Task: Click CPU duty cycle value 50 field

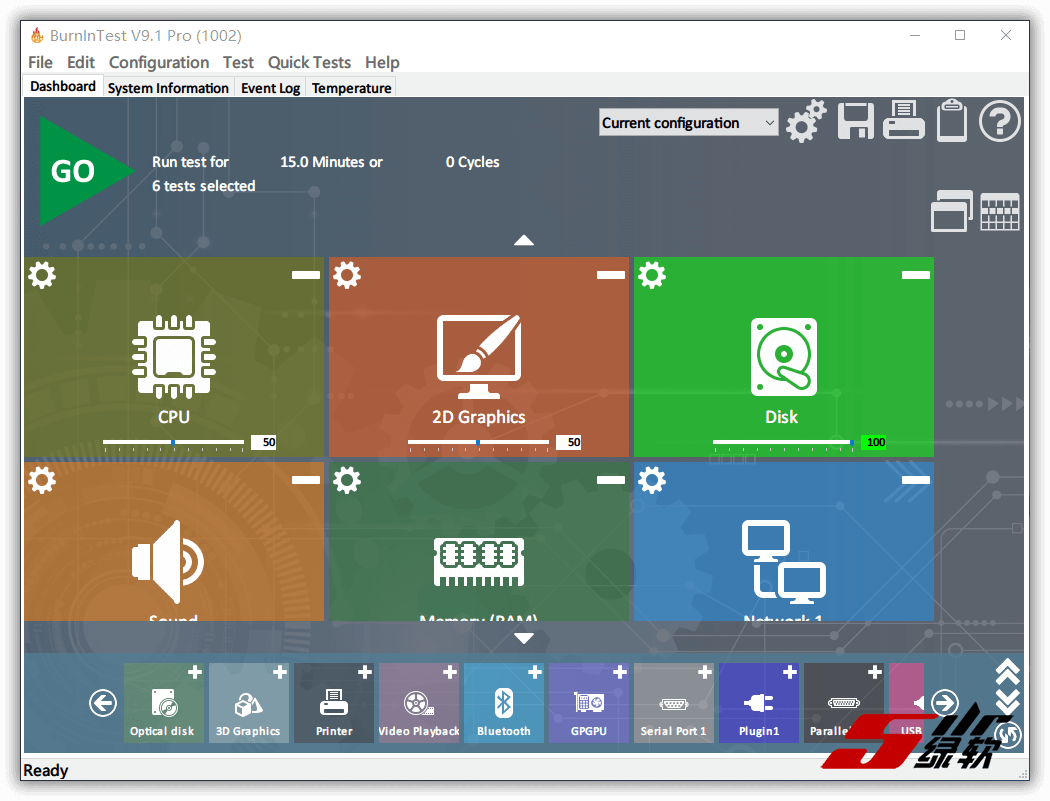Action: [265, 442]
